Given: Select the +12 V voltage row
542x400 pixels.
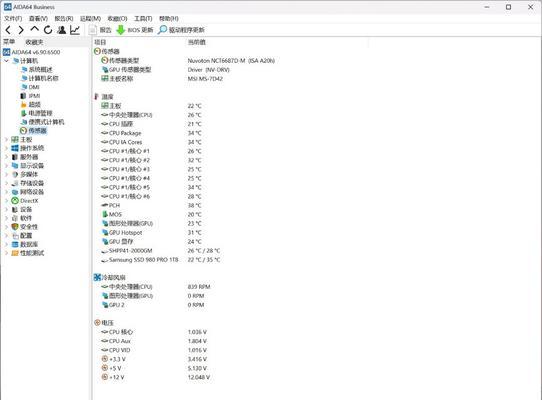Looking at the screenshot, I should tap(116, 377).
